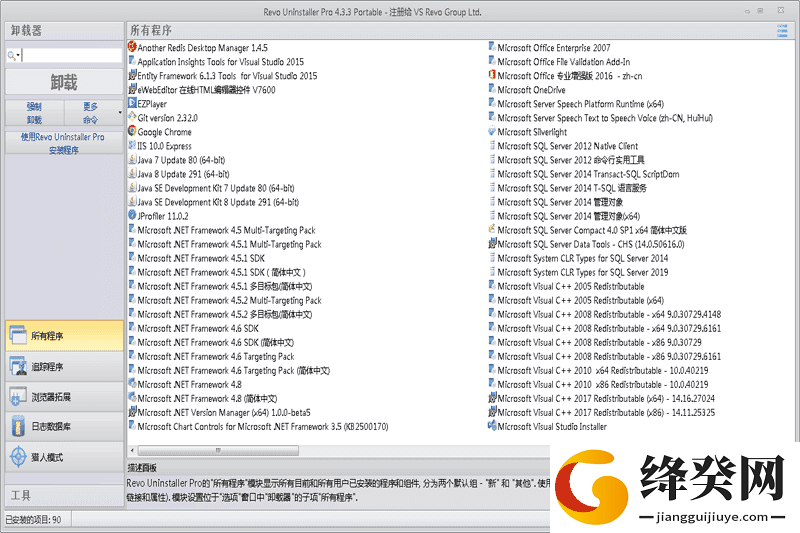Click the scrollbar left arrow
The image size is (800, 533).
[x=132, y=450]
